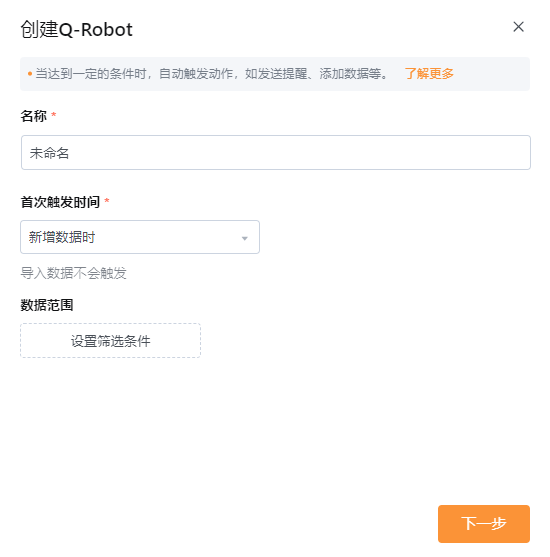This screenshot has width=550, height=557.
Task: Click the red asterisk next to 名称
Action: [x=54, y=114]
